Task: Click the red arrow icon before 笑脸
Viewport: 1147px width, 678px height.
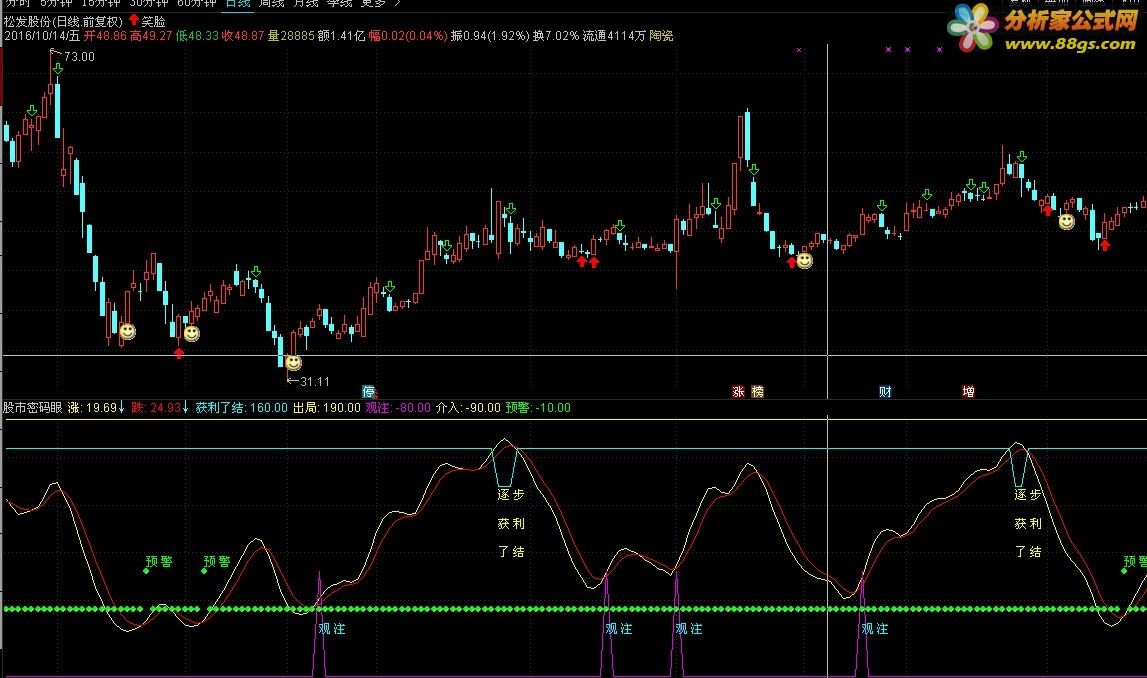Action: (x=133, y=20)
